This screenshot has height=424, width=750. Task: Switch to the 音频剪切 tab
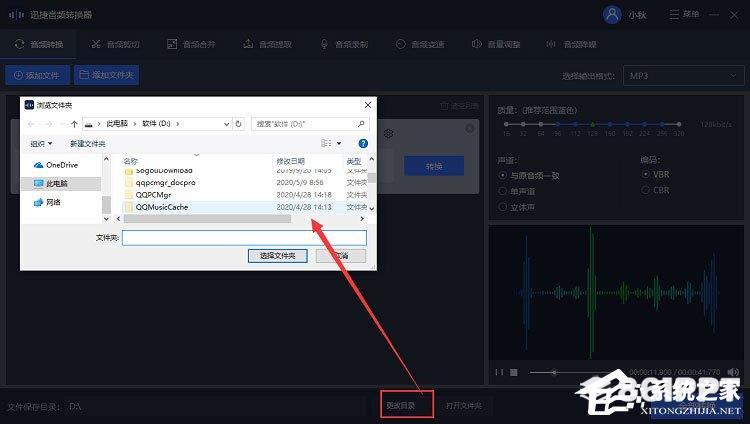[115, 45]
